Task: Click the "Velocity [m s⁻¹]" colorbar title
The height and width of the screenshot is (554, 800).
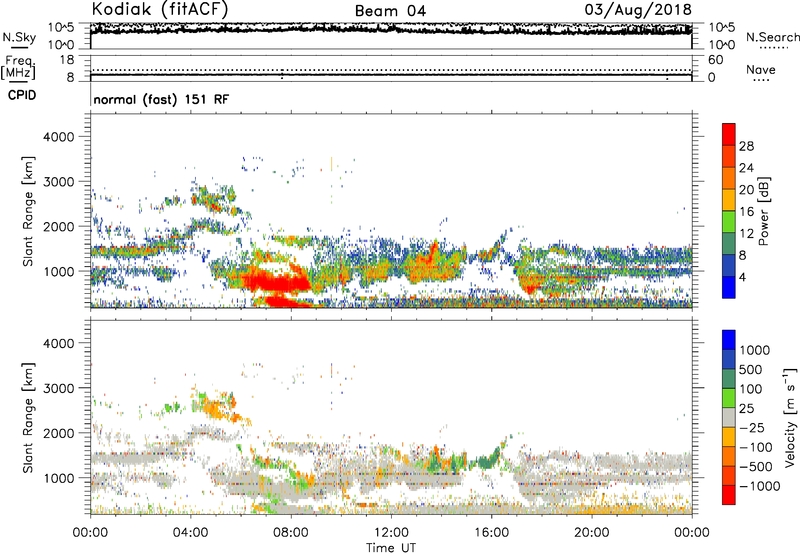Action: [x=790, y=417]
